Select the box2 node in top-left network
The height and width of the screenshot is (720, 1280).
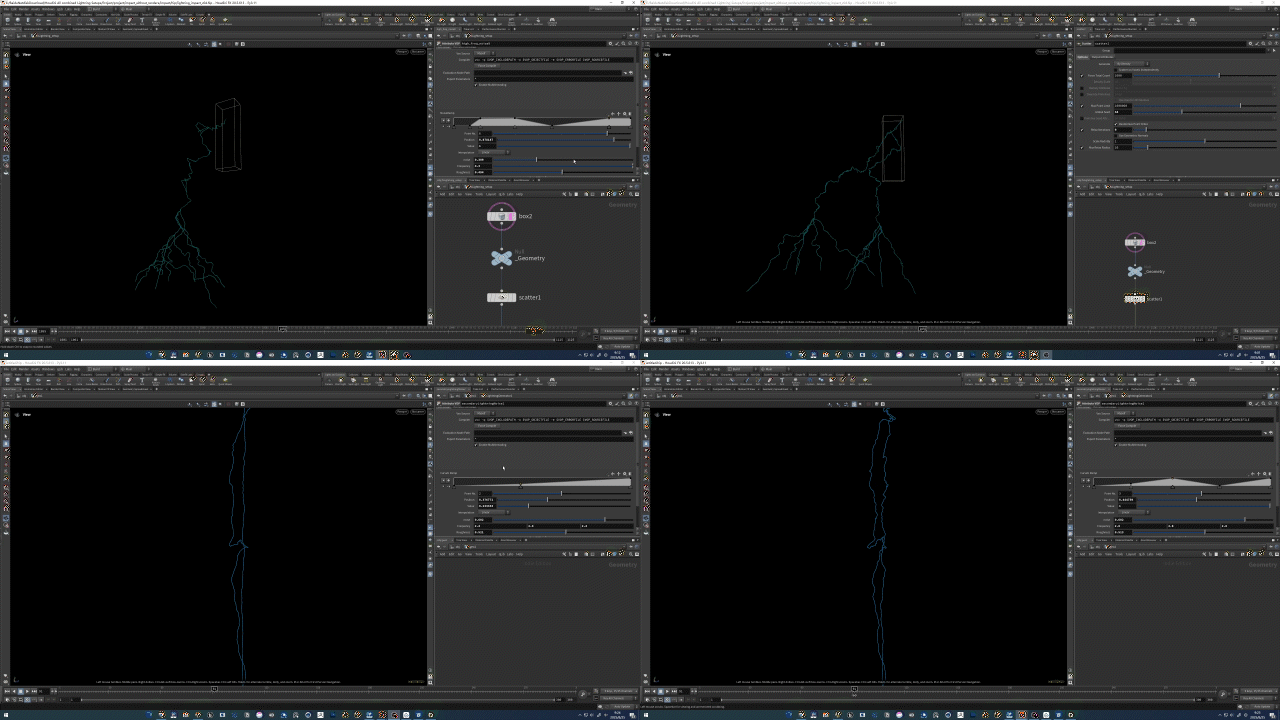(x=502, y=216)
